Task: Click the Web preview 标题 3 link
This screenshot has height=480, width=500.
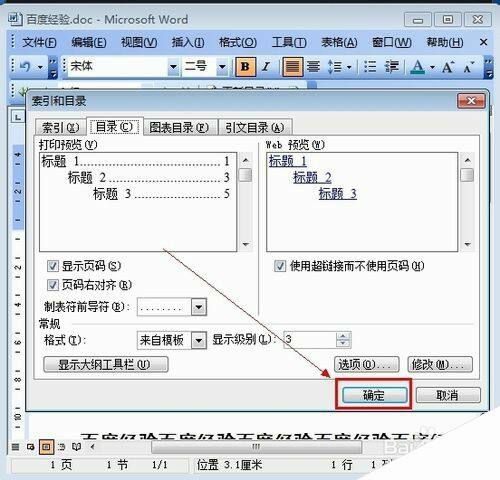Action: click(338, 193)
